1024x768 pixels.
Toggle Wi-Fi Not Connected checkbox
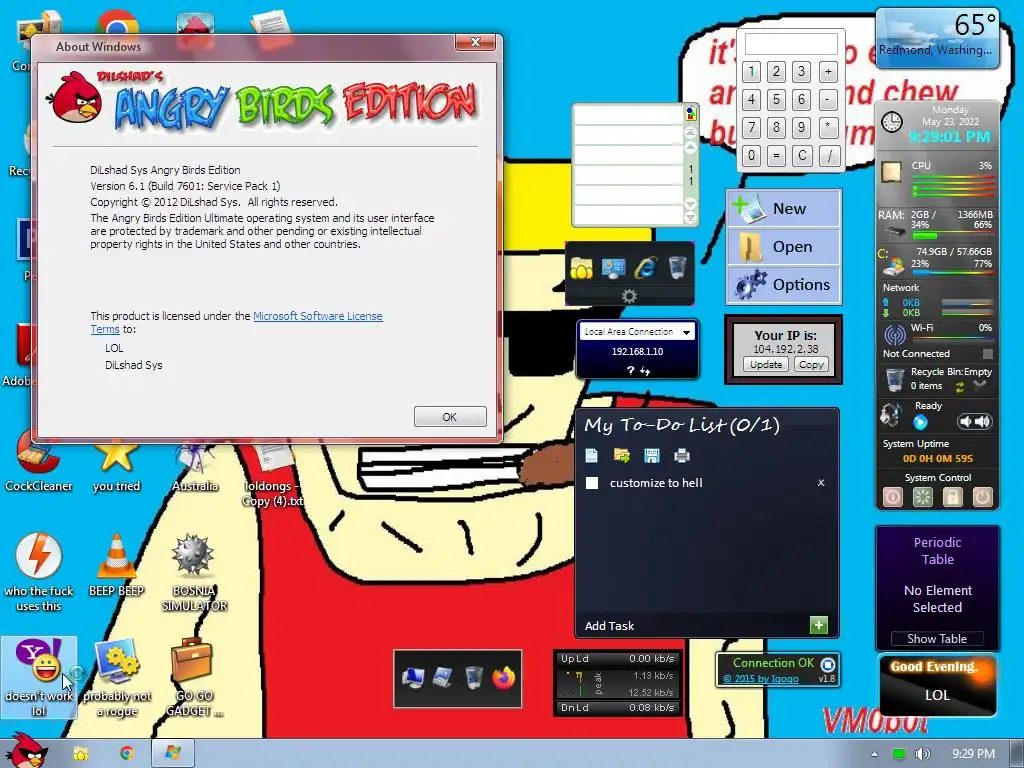pos(987,353)
